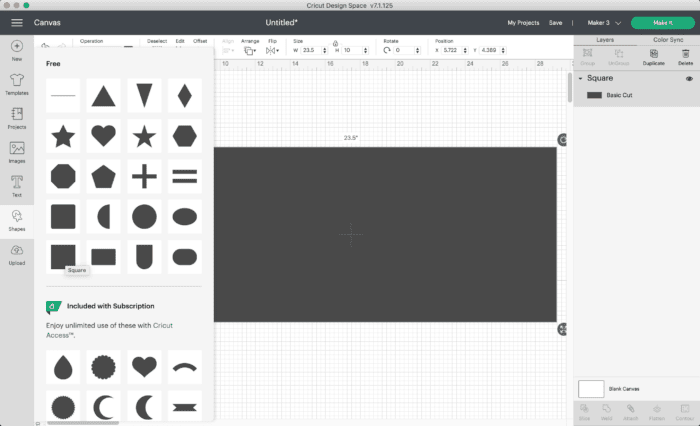The height and width of the screenshot is (426, 700).
Task: Hide the Square layer using eye icon
Action: 689,79
